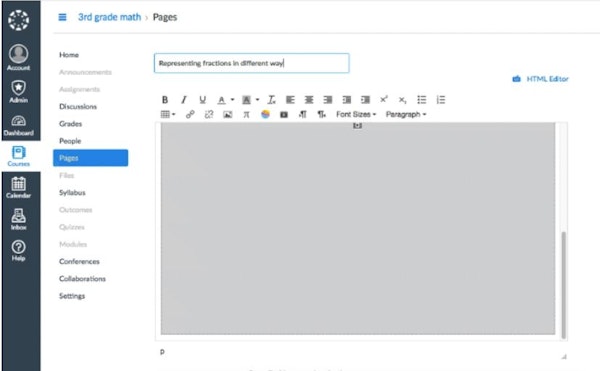Go to Home in course menu

coord(69,55)
